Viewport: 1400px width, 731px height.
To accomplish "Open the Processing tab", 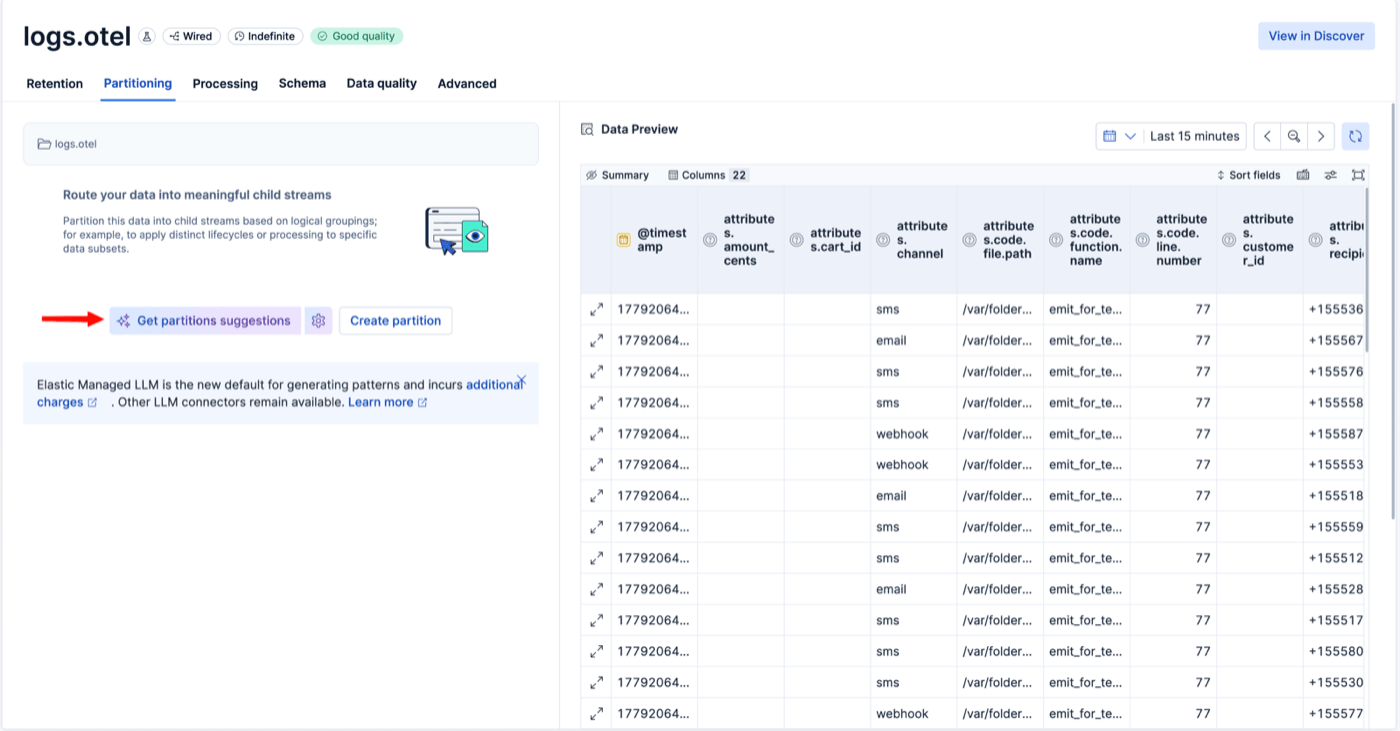I will (x=225, y=84).
